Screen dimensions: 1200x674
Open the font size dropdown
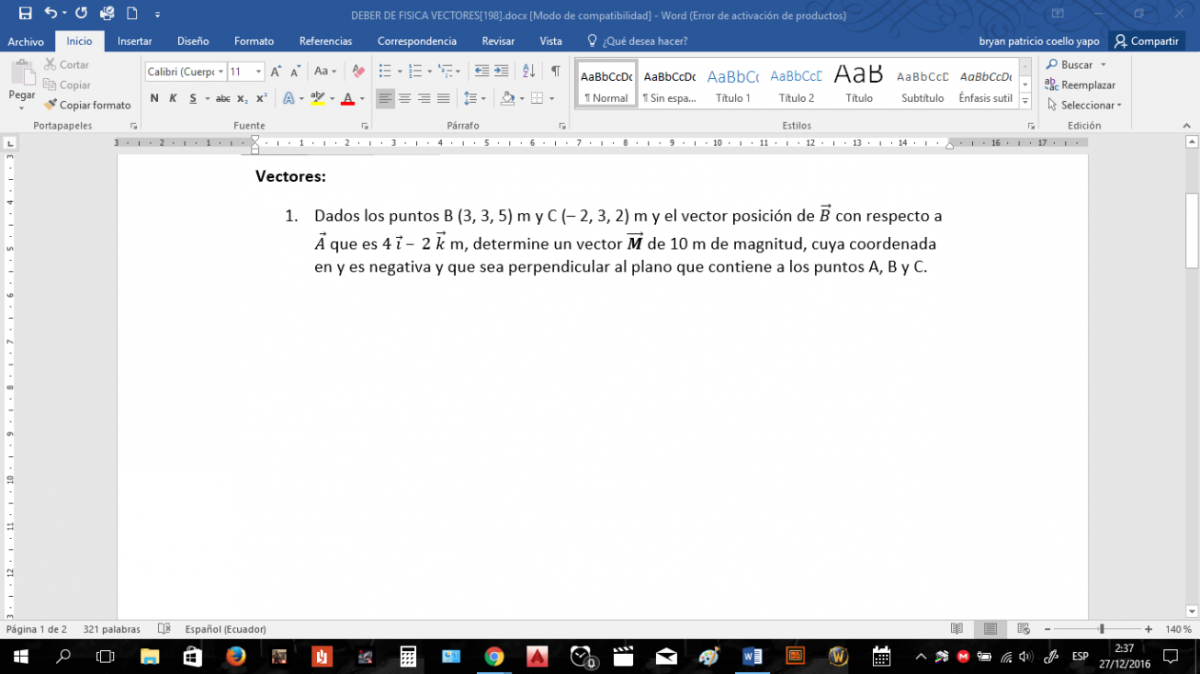click(259, 72)
